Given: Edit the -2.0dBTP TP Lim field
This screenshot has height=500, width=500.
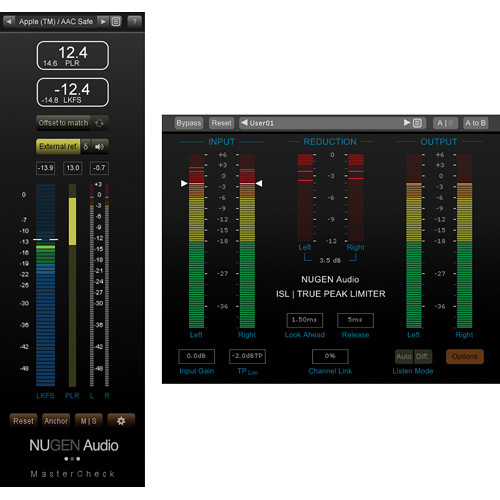Looking at the screenshot, I should tap(247, 356).
